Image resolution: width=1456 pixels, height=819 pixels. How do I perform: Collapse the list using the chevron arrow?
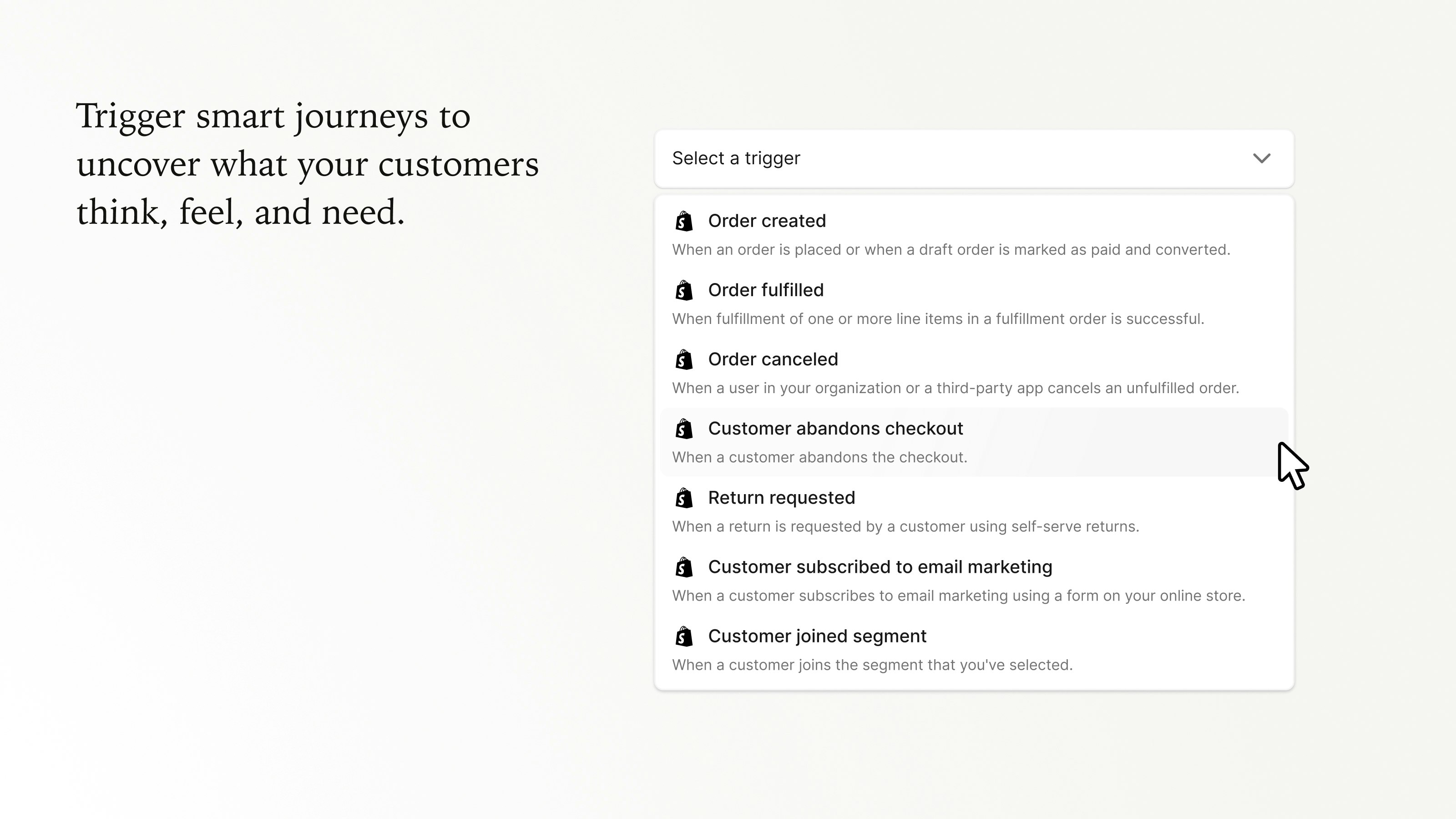(1262, 158)
